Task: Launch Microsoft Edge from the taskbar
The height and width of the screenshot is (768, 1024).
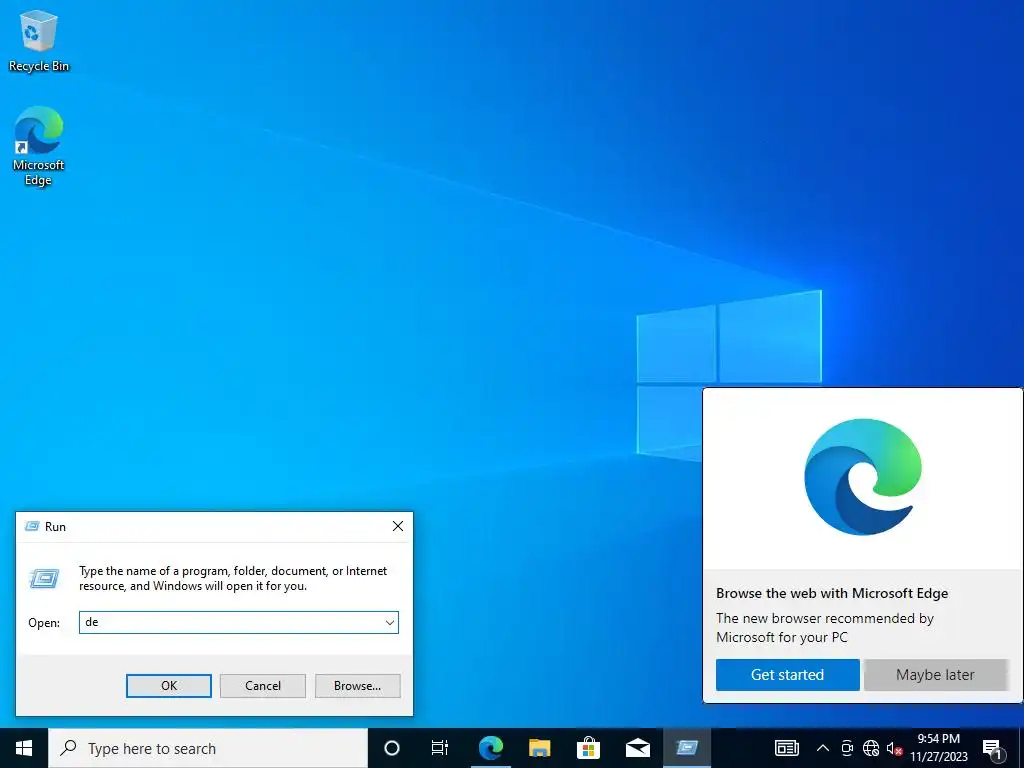Action: (x=490, y=748)
